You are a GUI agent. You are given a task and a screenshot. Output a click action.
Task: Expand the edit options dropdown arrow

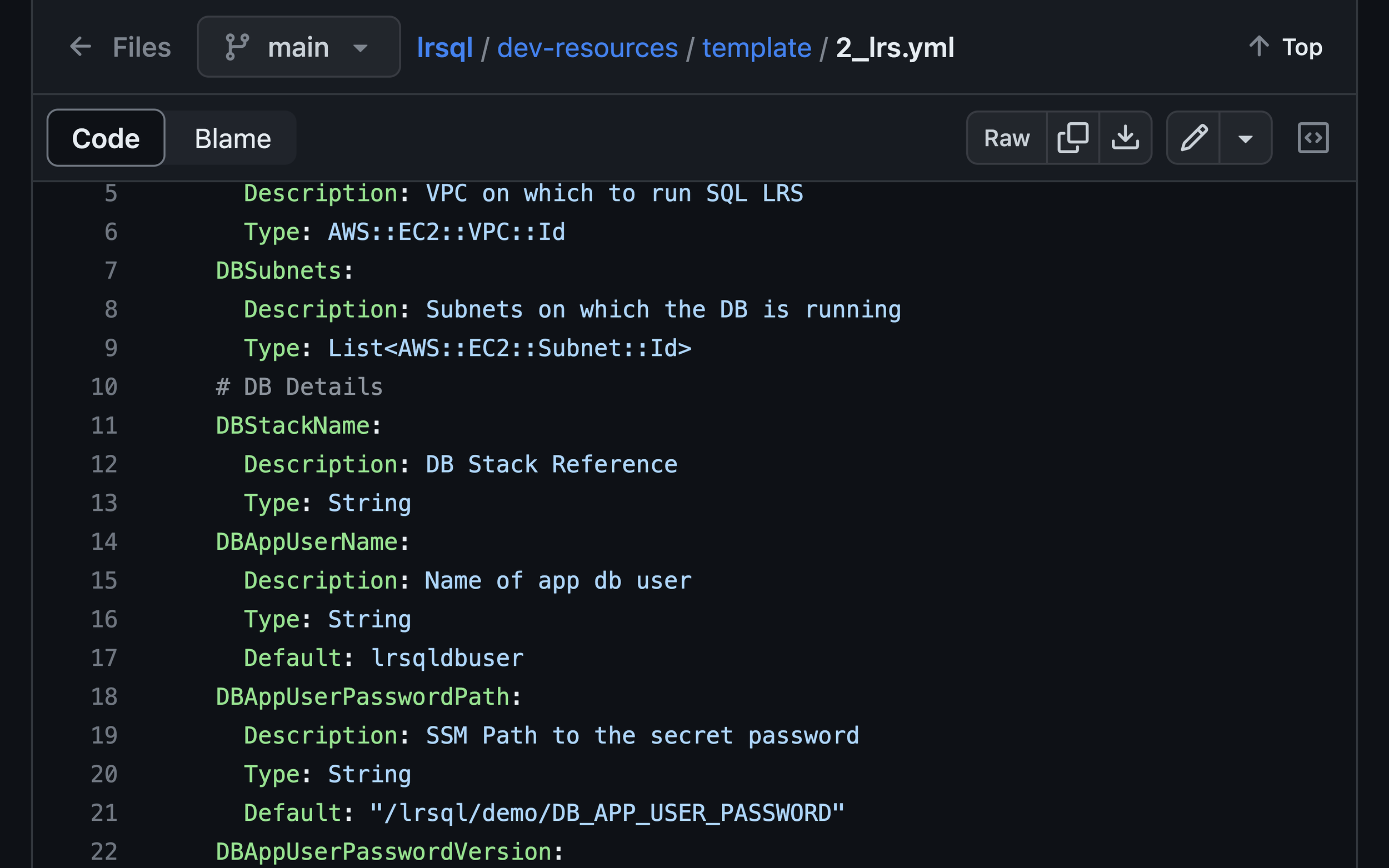click(x=1246, y=138)
